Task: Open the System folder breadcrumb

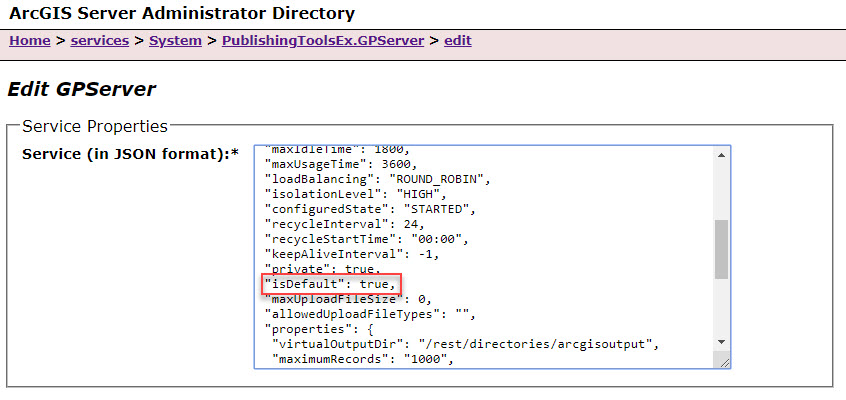Action: [x=175, y=40]
